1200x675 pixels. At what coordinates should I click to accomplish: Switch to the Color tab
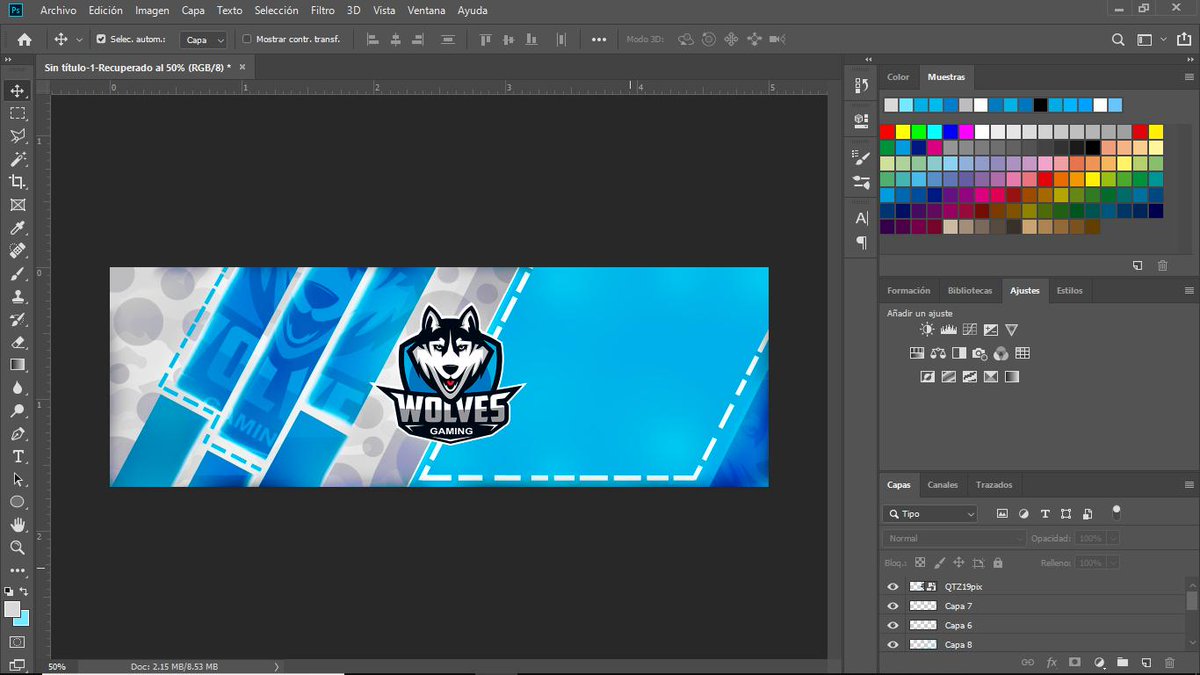pos(898,77)
